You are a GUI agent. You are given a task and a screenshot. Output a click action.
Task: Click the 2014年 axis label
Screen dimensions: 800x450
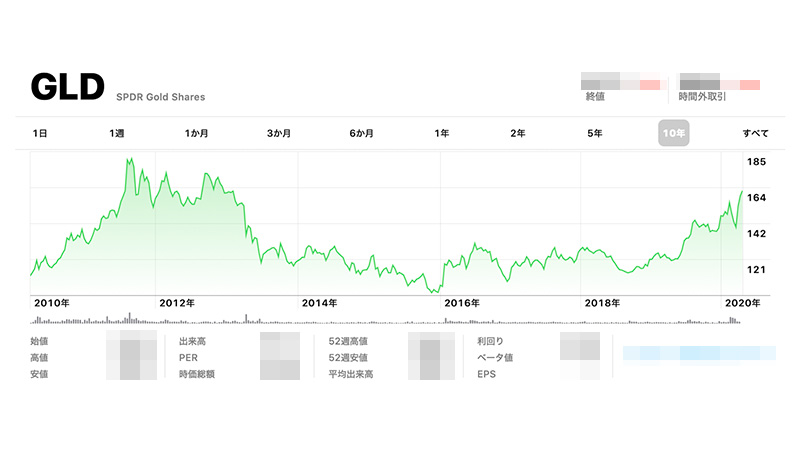(x=319, y=303)
